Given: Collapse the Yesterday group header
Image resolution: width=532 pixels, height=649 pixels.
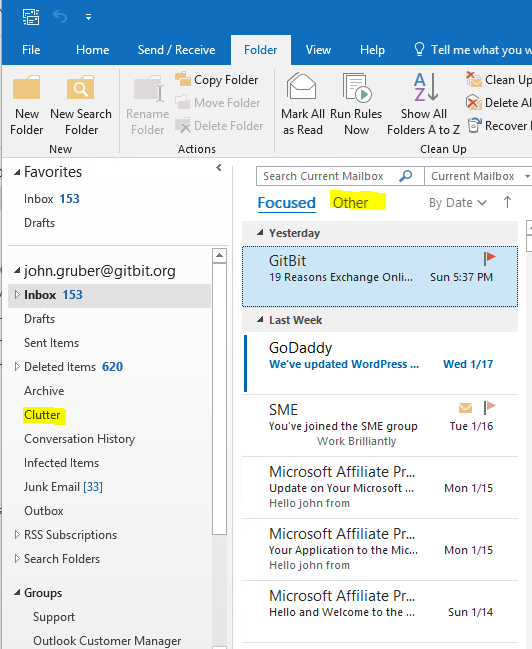Looking at the screenshot, I should [x=260, y=233].
